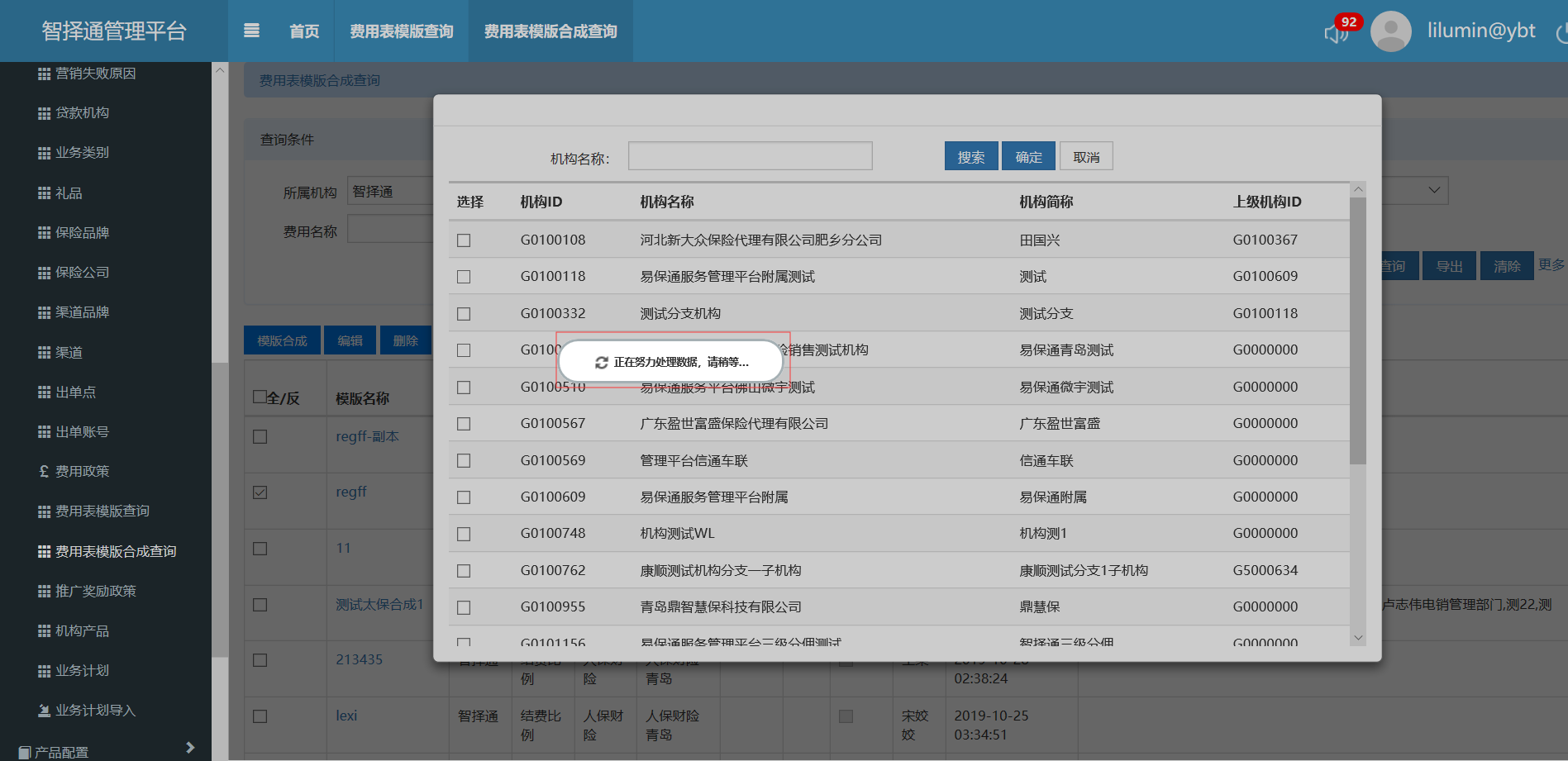The width and height of the screenshot is (1568, 761).
Task: Click the 导出 button
Action: point(1449,266)
